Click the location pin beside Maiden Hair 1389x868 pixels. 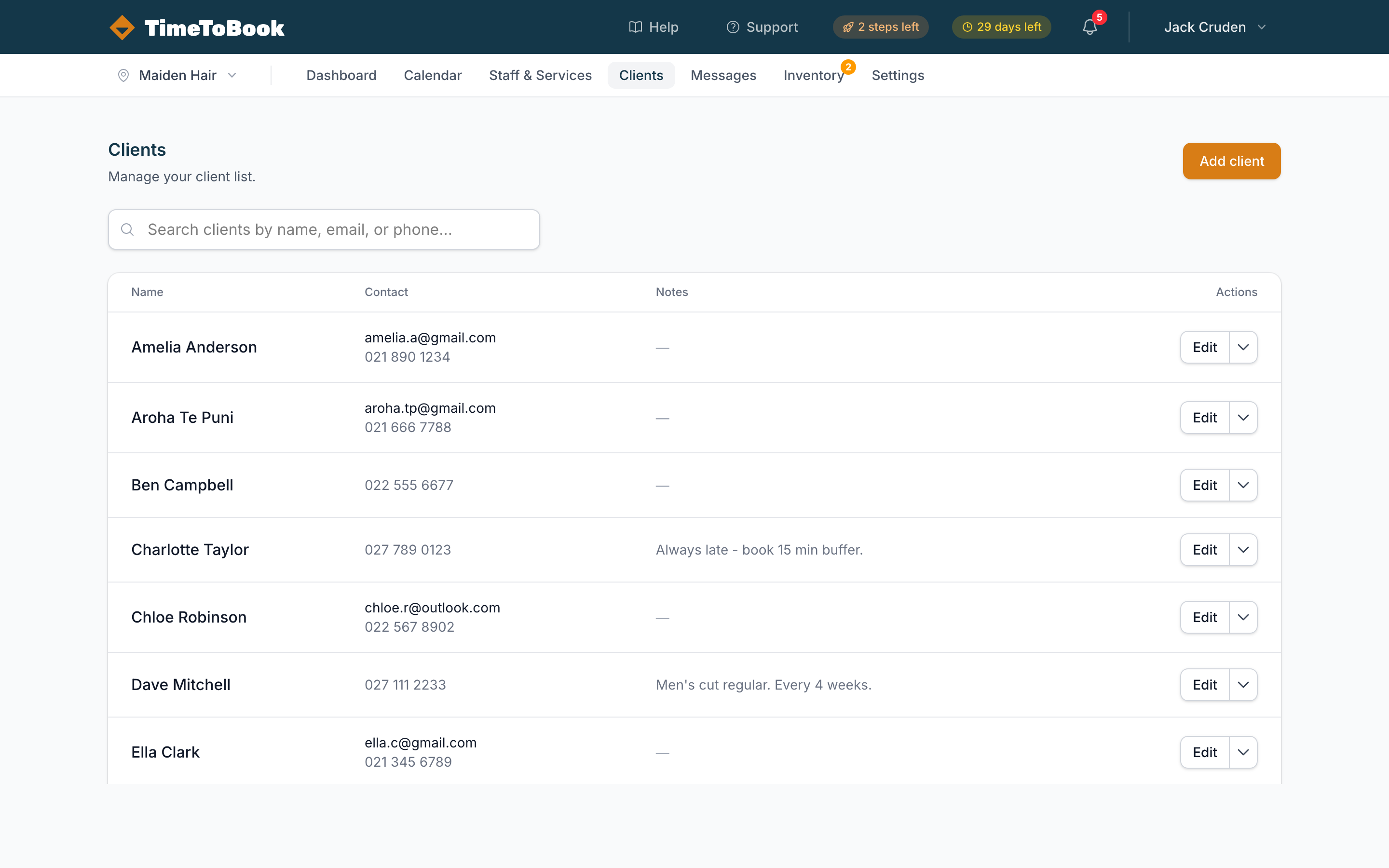click(x=123, y=75)
